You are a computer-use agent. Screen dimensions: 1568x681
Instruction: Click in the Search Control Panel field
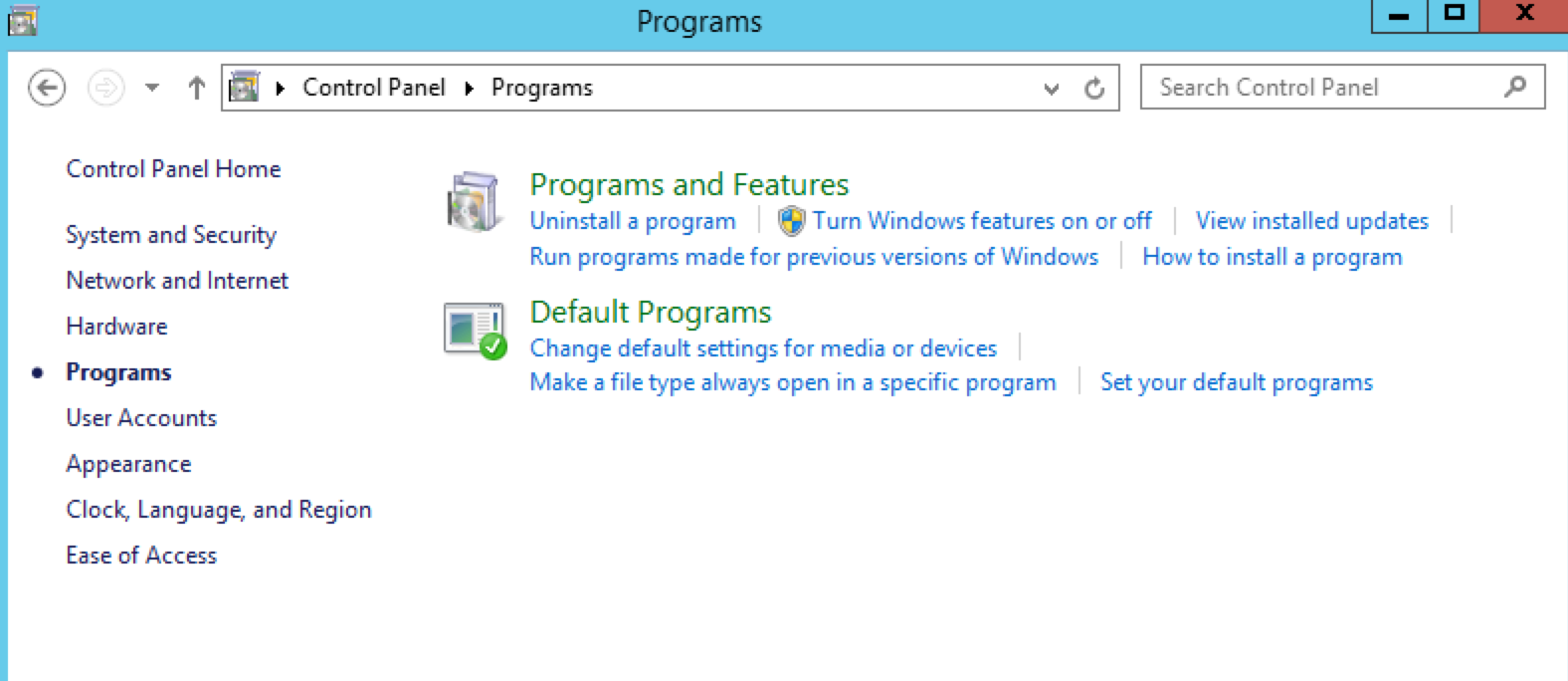click(x=1328, y=87)
